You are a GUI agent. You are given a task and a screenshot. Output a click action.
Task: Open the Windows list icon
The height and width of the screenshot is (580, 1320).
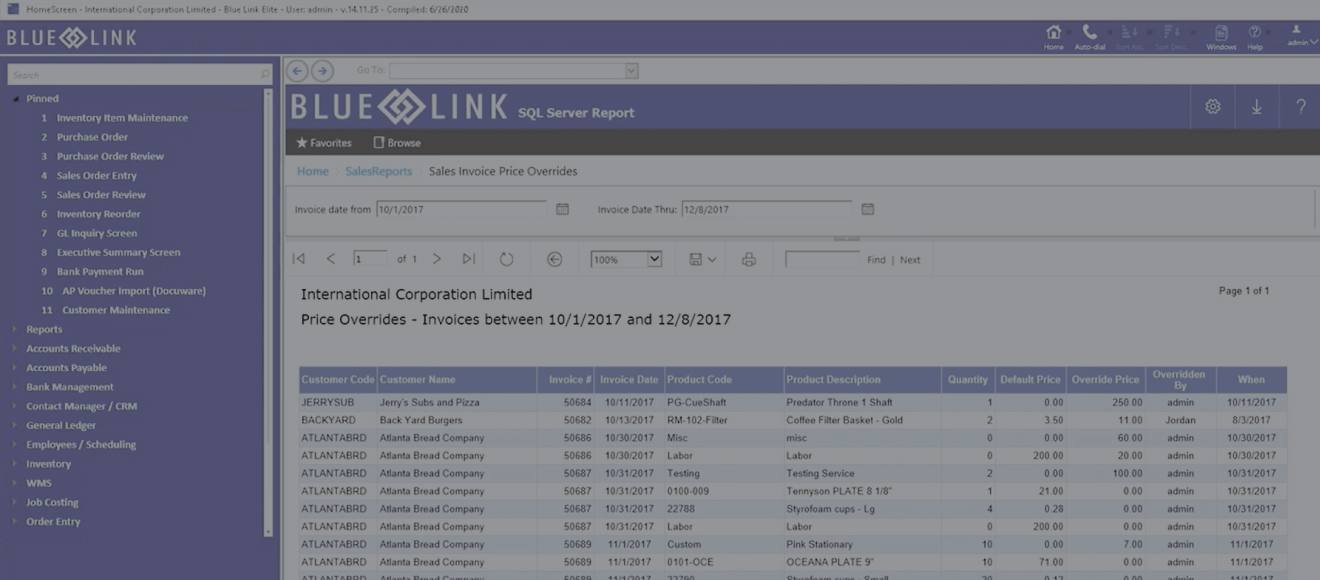pyautogui.click(x=1221, y=35)
